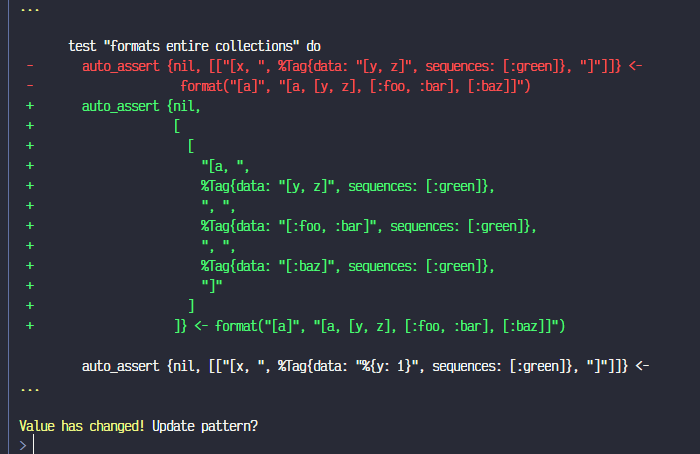The height and width of the screenshot is (454, 700).
Task: Click the test name "formats entire collections"
Action: click(201, 46)
